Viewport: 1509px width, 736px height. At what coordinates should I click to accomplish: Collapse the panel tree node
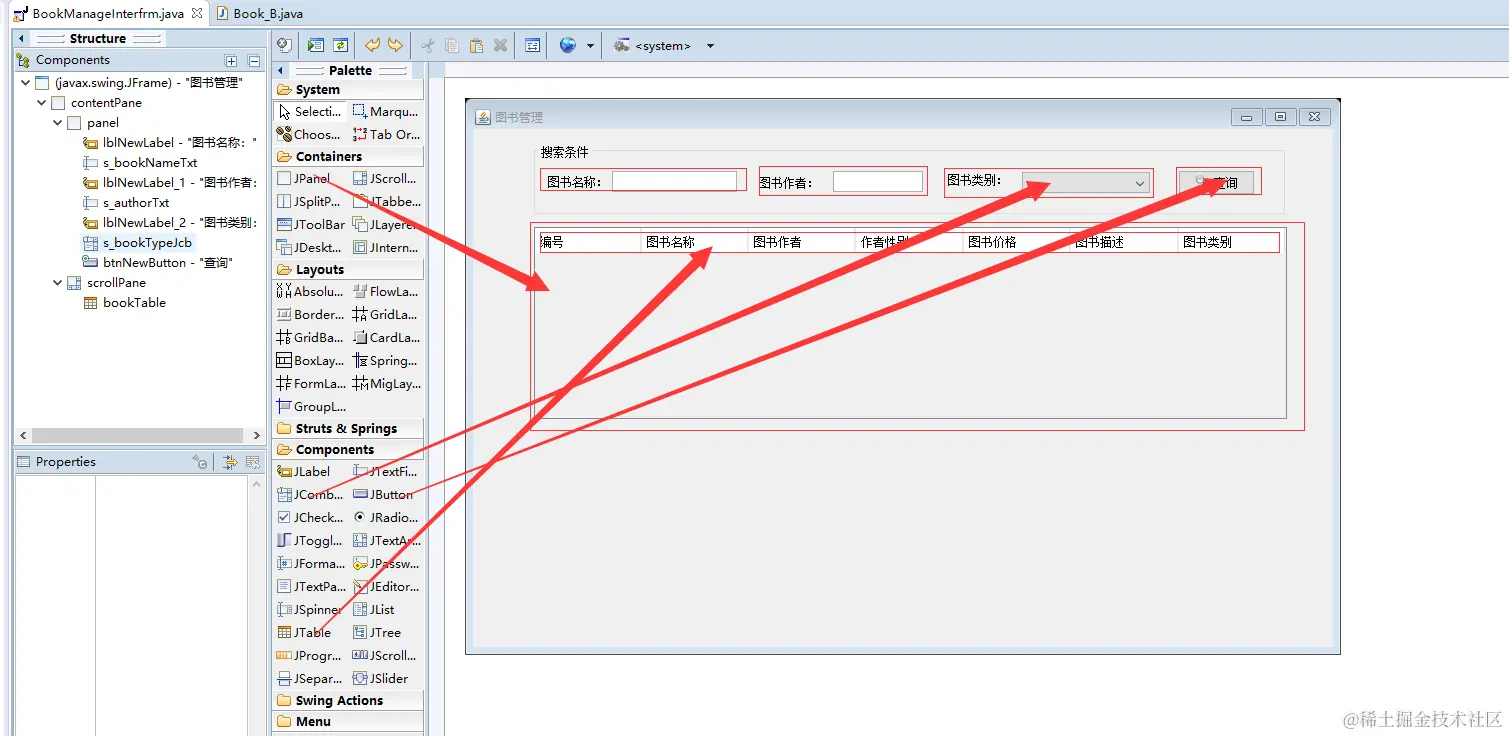pos(58,123)
